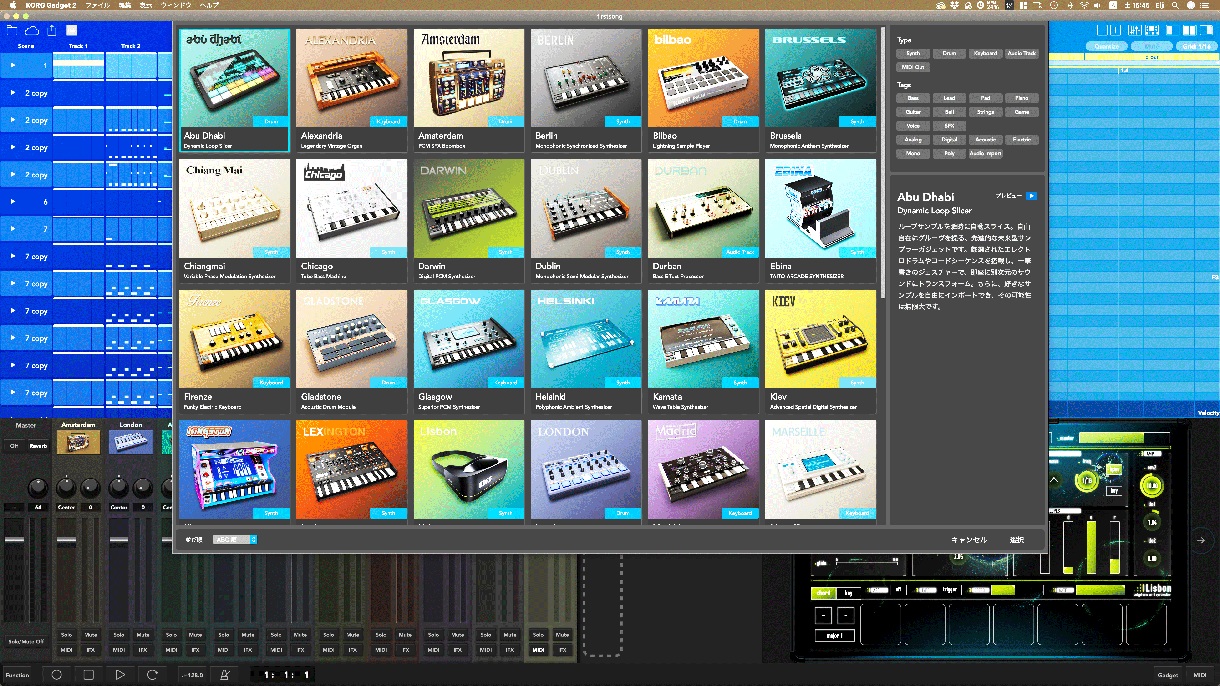Open the ヘルプ menu

coord(209,5)
